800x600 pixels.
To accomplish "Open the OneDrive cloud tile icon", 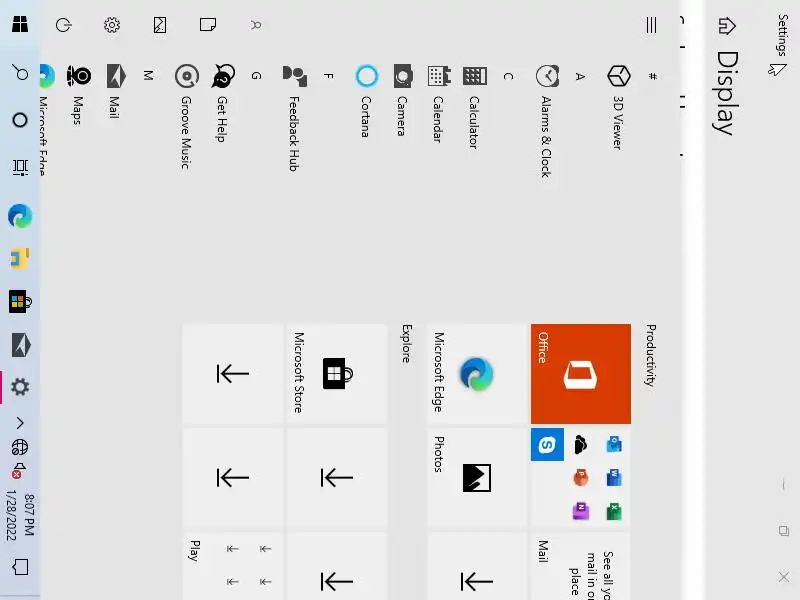I will 581,444.
